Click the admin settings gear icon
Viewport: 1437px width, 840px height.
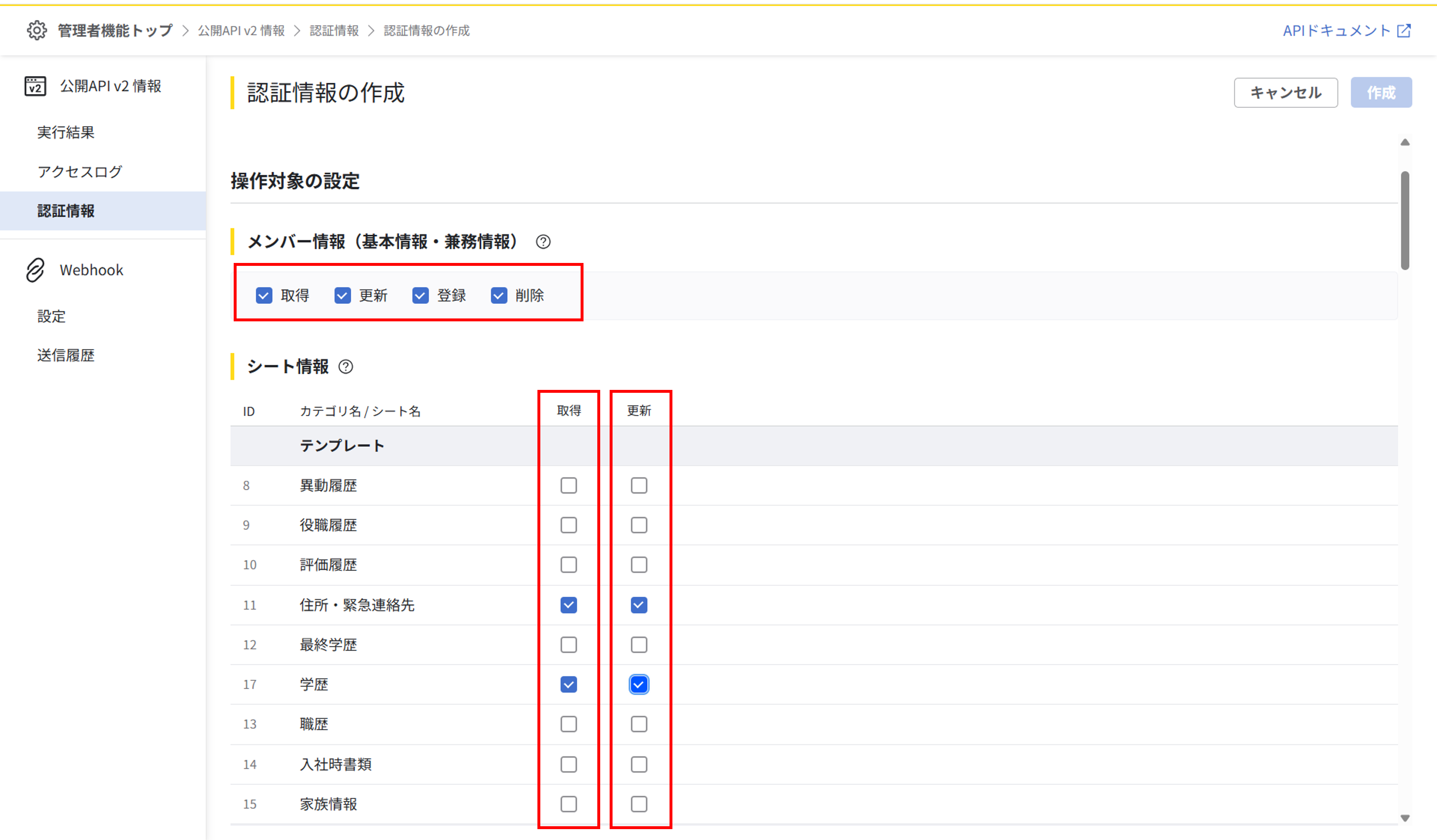pyautogui.click(x=37, y=30)
